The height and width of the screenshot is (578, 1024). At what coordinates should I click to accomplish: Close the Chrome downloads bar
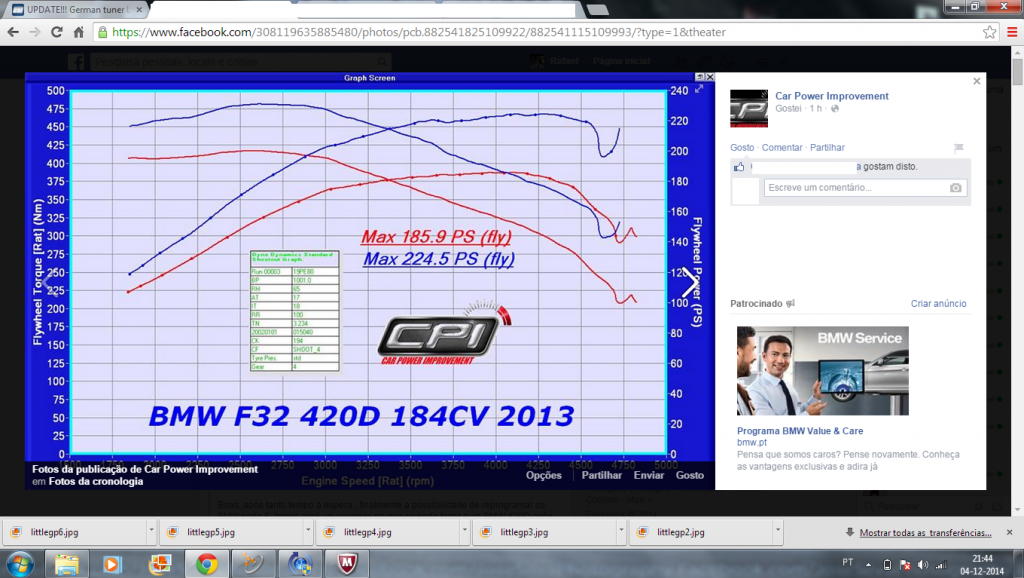tap(1010, 532)
